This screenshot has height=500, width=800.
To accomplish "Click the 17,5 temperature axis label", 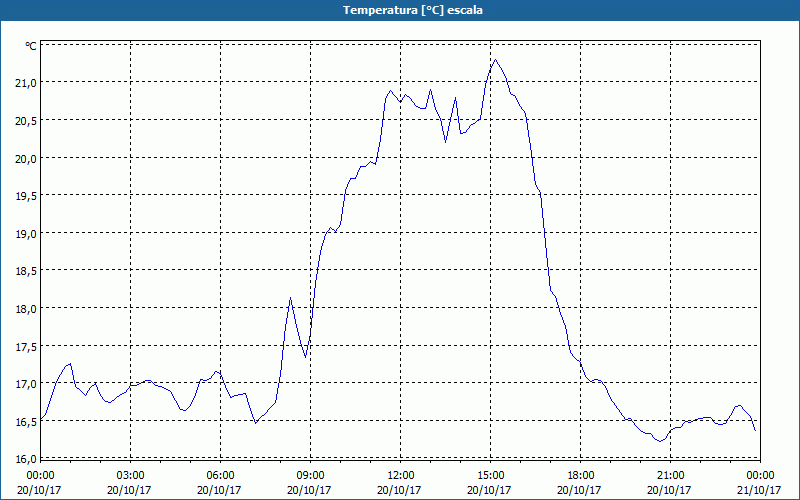I will (x=26, y=346).
